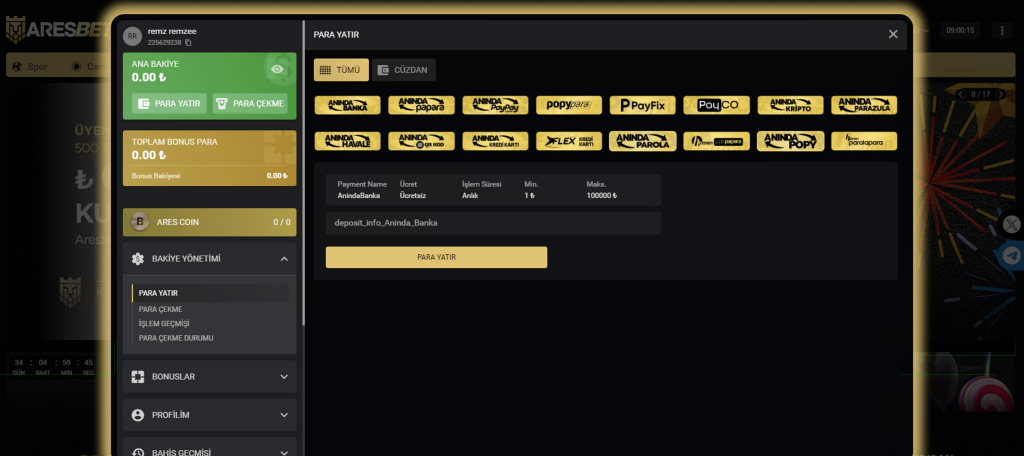Pick the PopyPara payment tile
The height and width of the screenshot is (456, 1024).
coord(569,105)
